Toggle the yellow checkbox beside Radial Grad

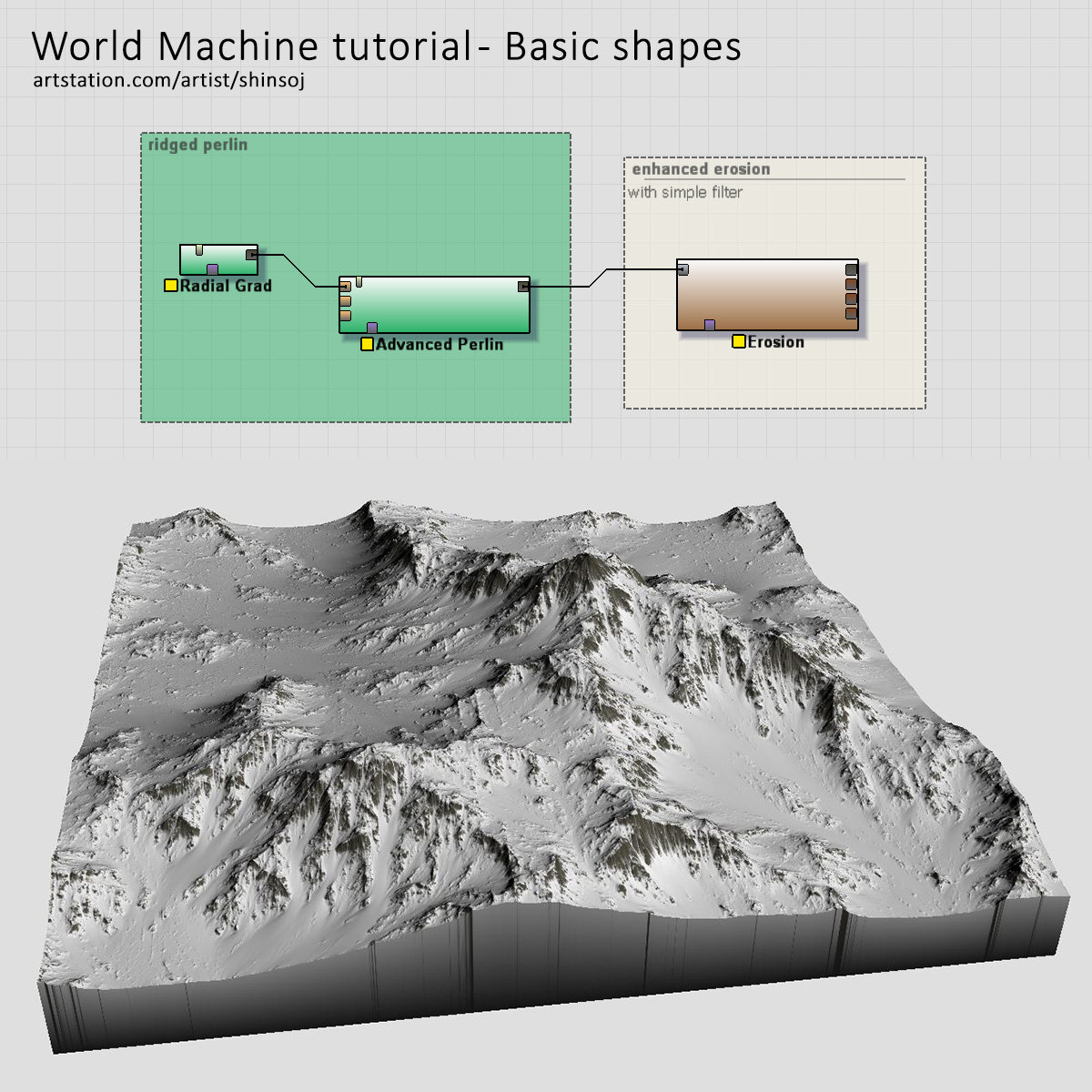tap(170, 285)
